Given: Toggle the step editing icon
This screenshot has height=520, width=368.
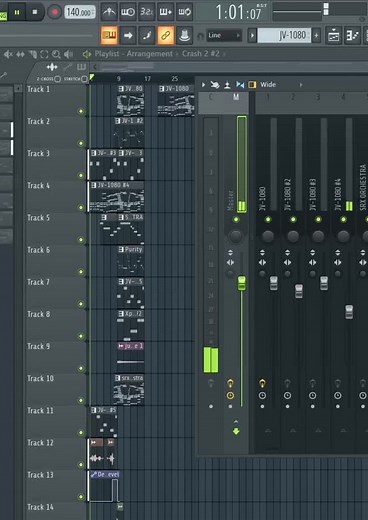Looking at the screenshot, I should pos(147,35).
